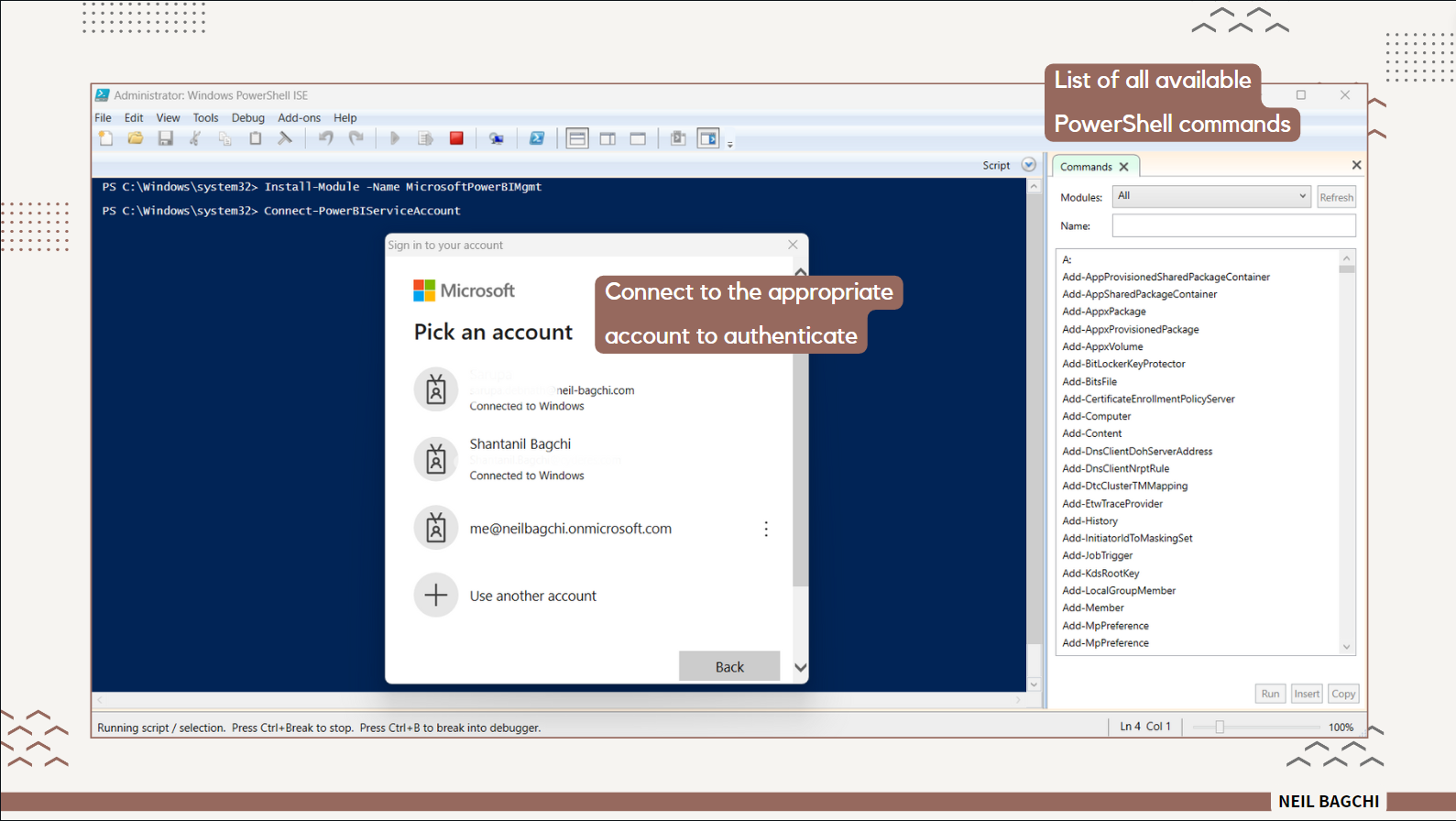Select the Commands tab
The image size is (1456, 821).
click(x=1086, y=167)
